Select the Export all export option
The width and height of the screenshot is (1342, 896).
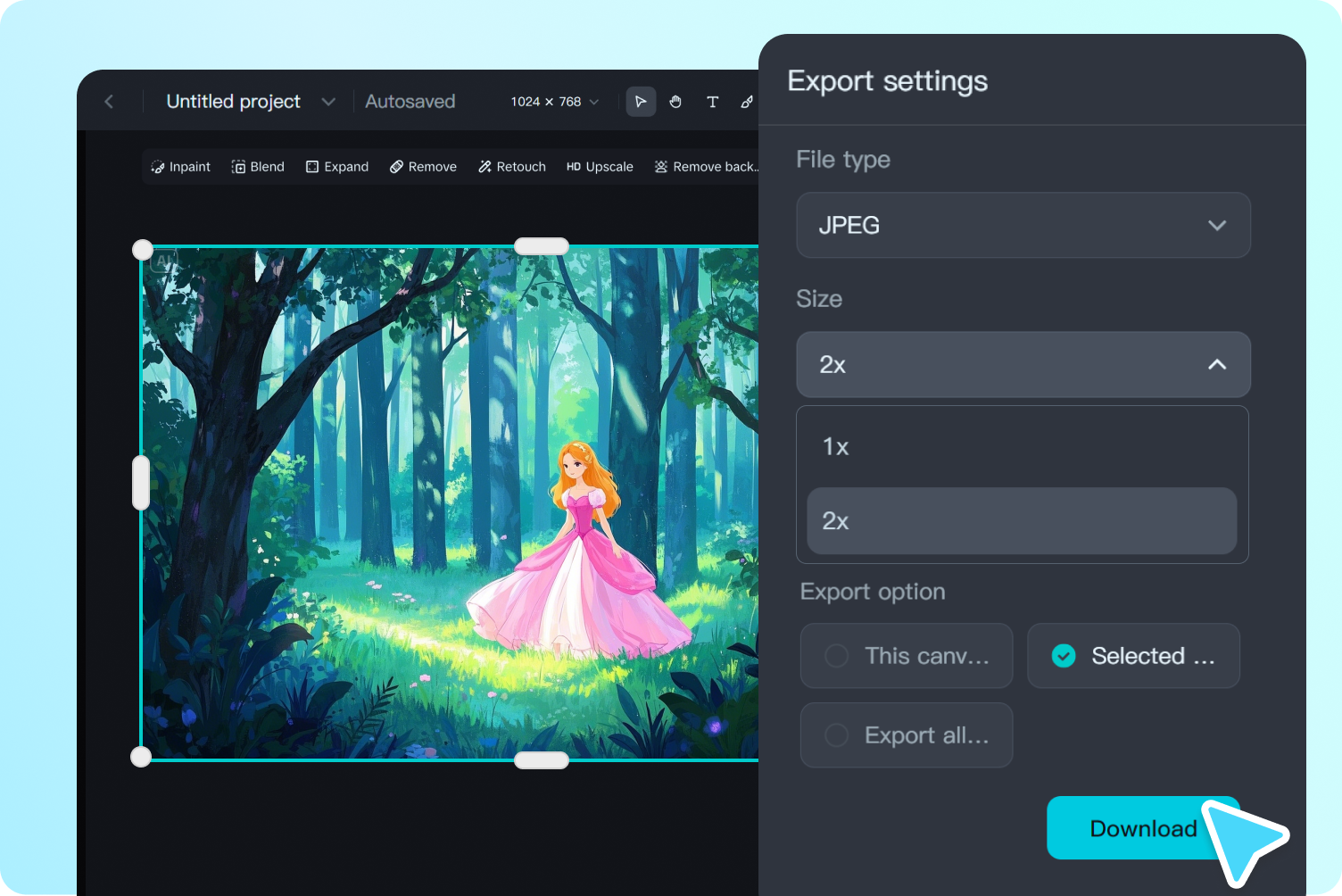(x=907, y=735)
